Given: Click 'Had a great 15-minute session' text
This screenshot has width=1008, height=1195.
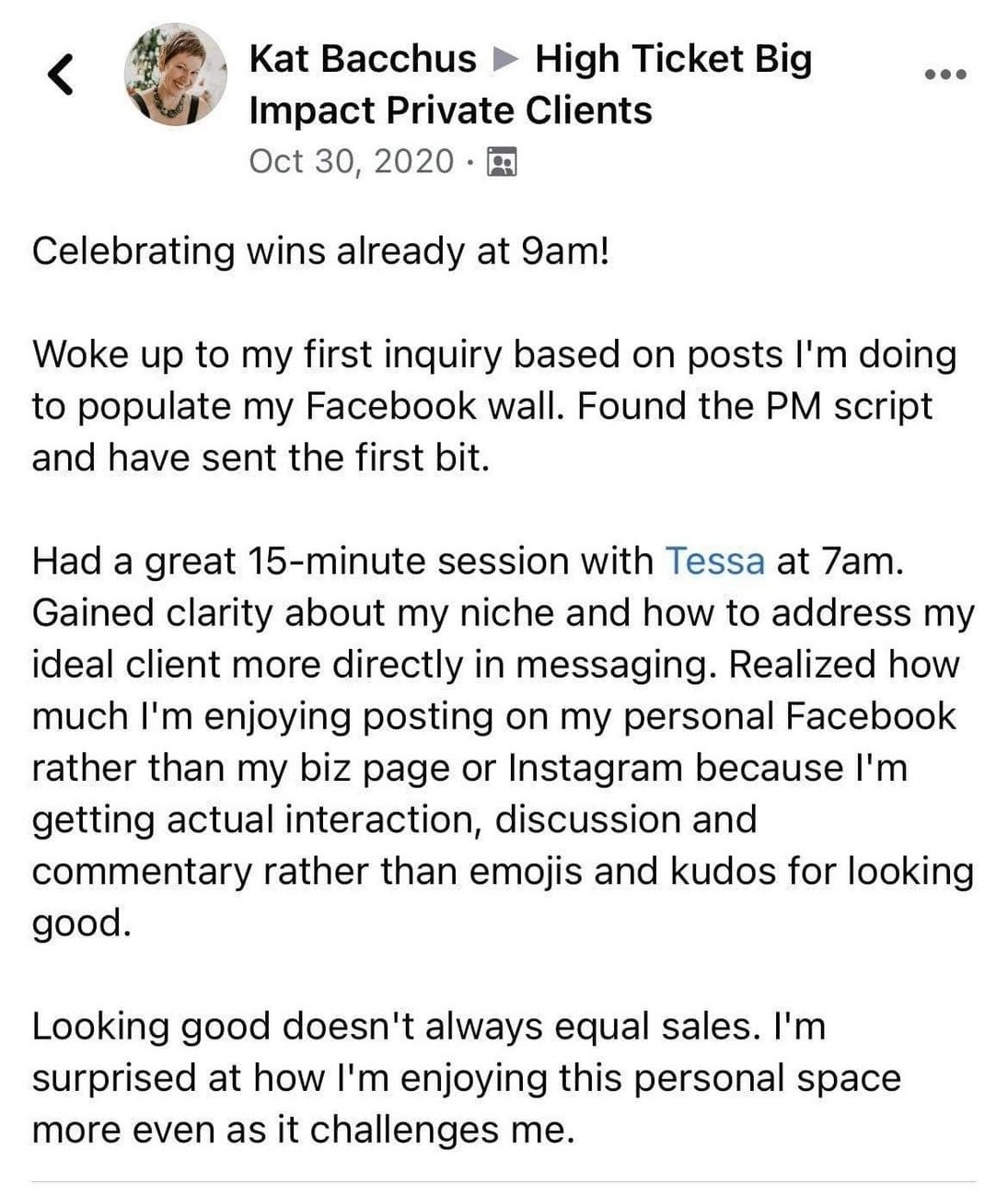Looking at the screenshot, I should (x=342, y=561).
